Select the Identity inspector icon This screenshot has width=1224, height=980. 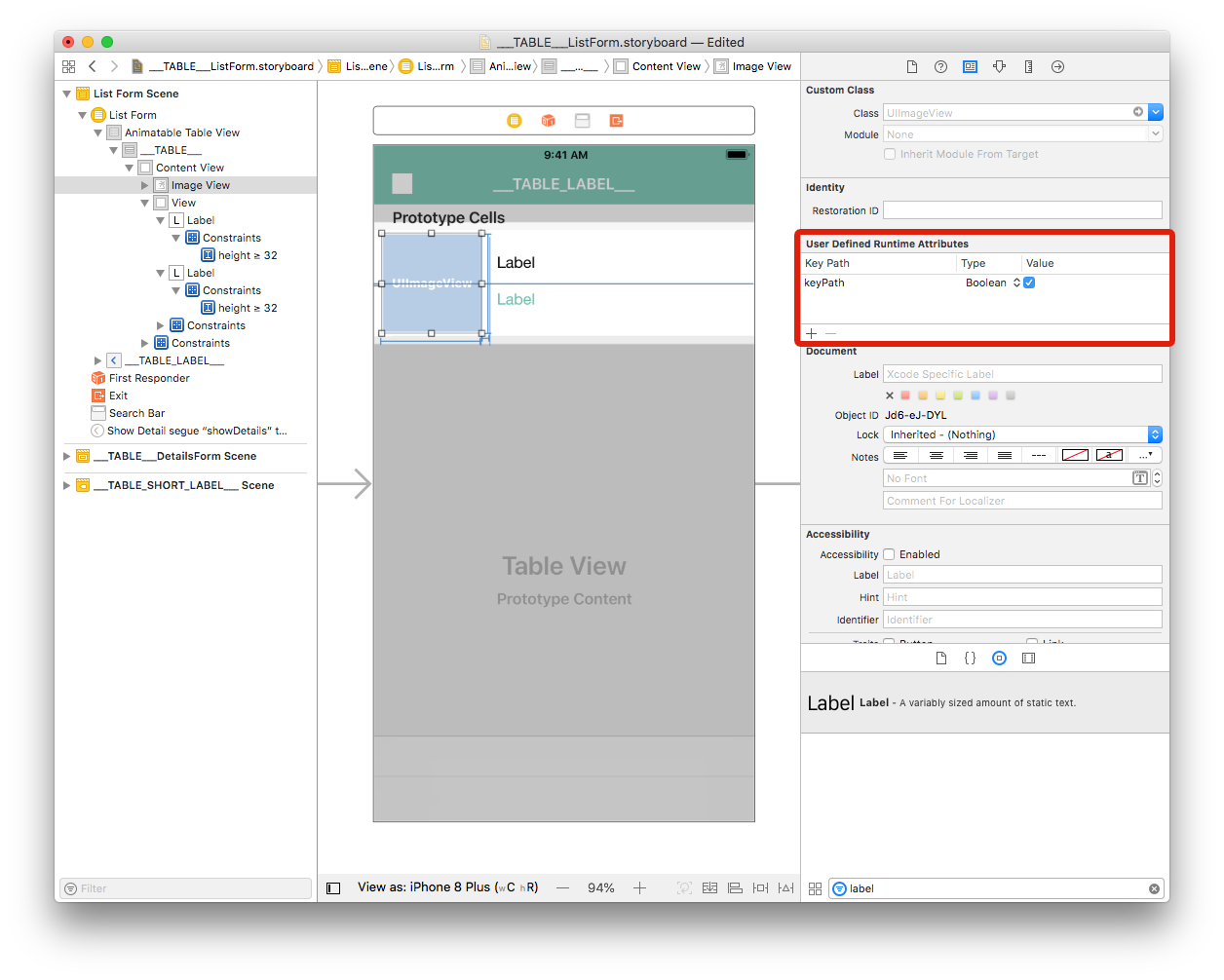(970, 67)
